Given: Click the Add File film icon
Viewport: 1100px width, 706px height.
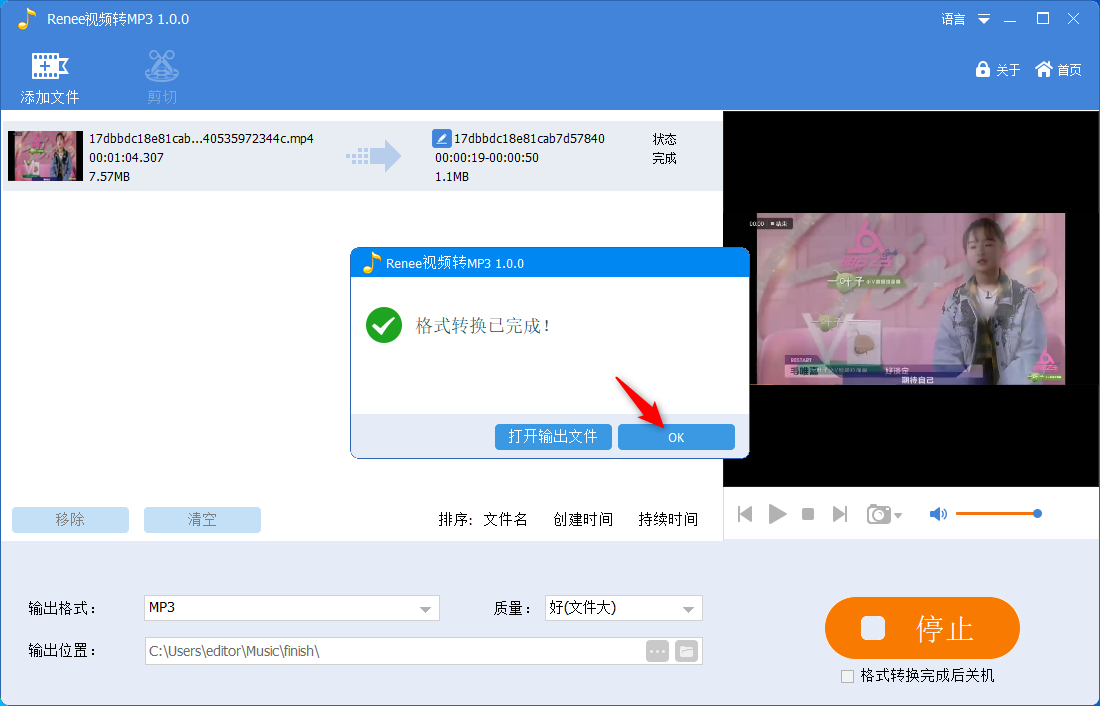Looking at the screenshot, I should pos(49,66).
